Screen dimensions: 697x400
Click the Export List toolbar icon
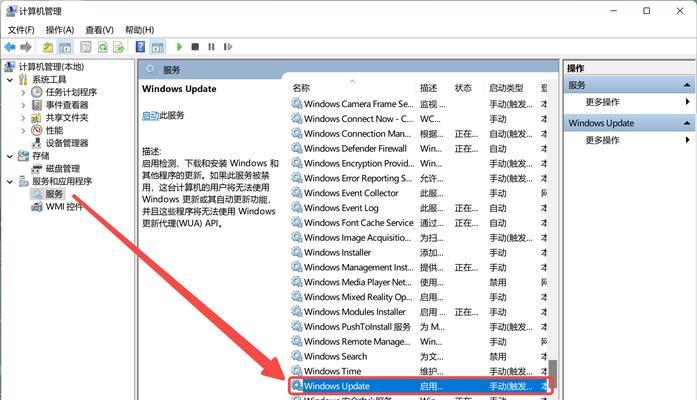119,47
